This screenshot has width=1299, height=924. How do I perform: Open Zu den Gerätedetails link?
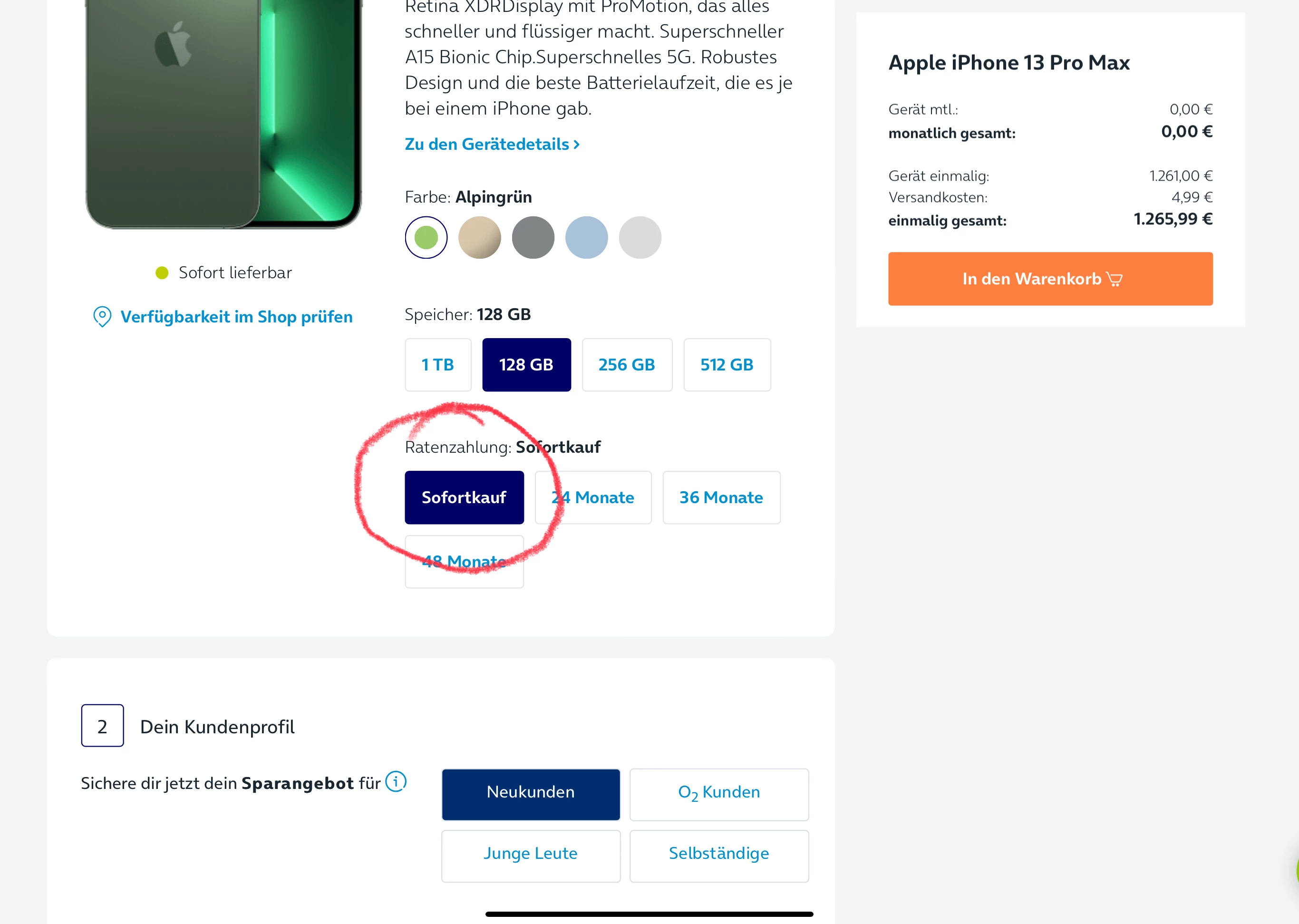pyautogui.click(x=492, y=145)
